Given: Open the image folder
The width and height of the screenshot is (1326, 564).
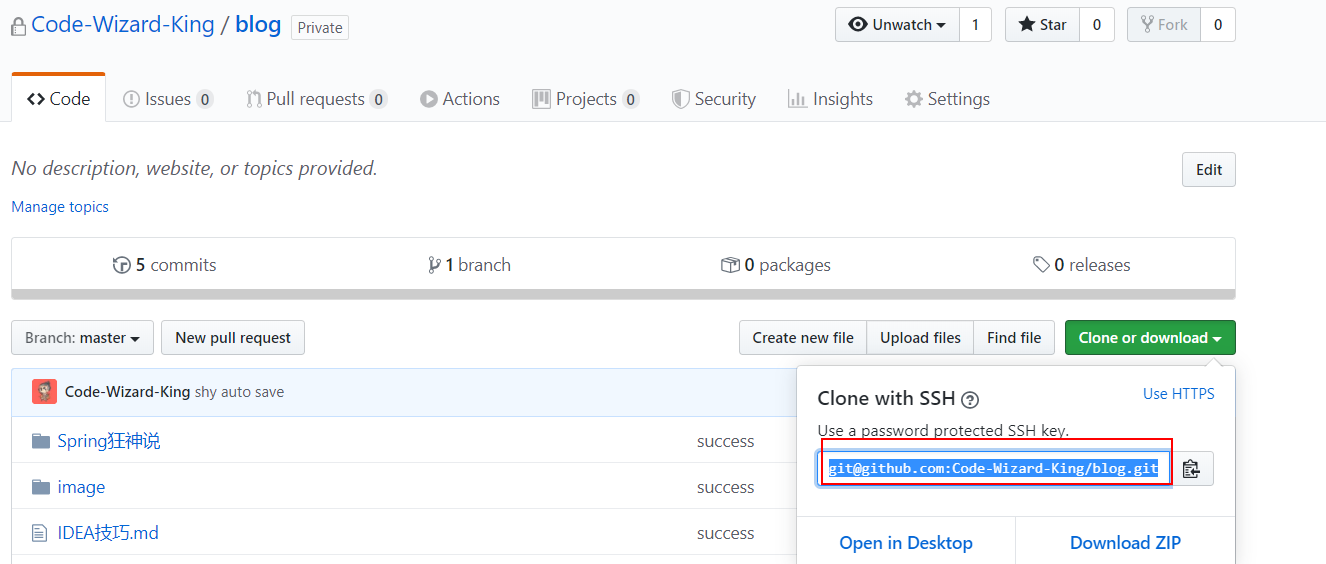Looking at the screenshot, I should tap(81, 487).
